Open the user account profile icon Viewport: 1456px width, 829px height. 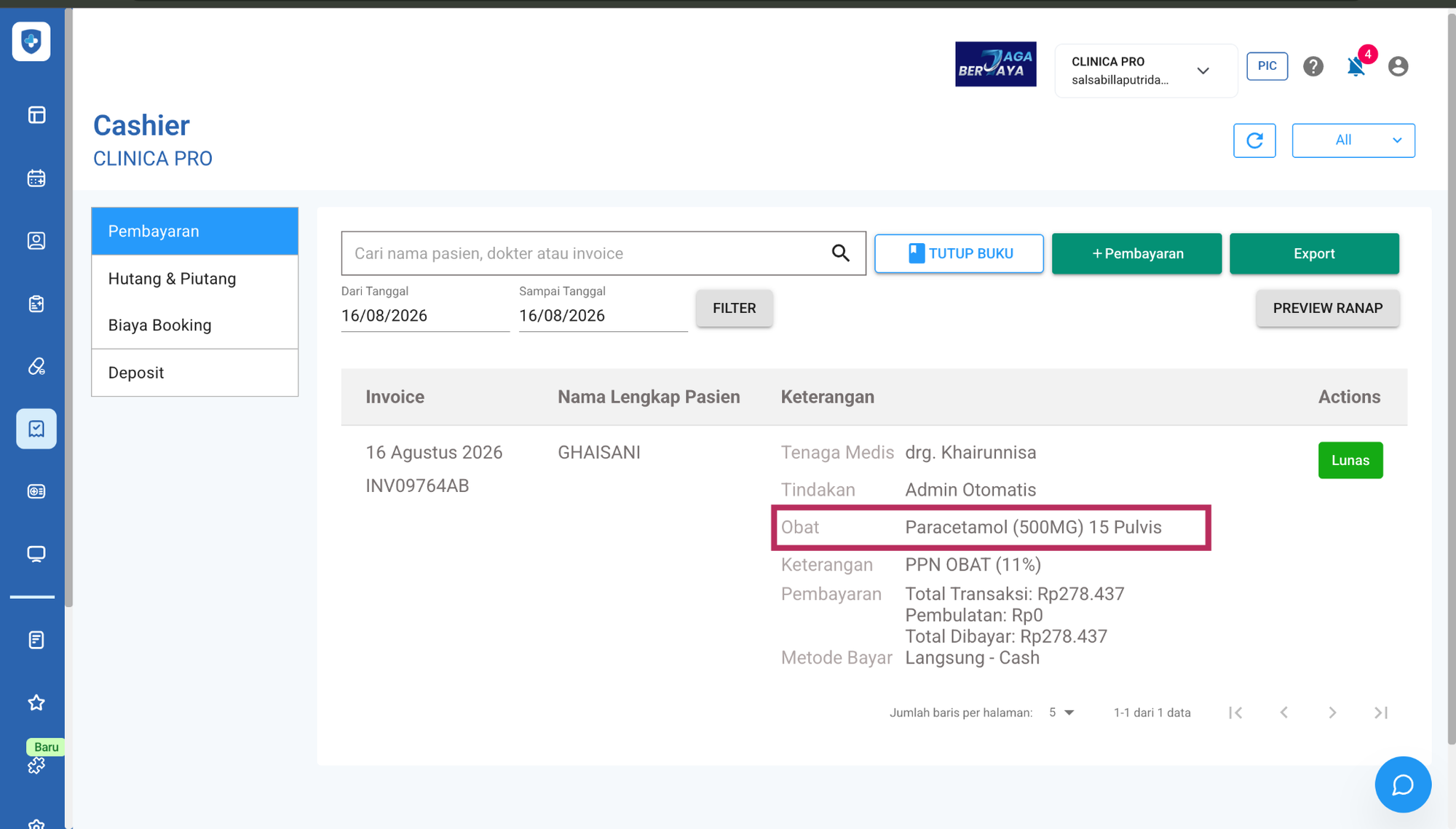(1398, 66)
